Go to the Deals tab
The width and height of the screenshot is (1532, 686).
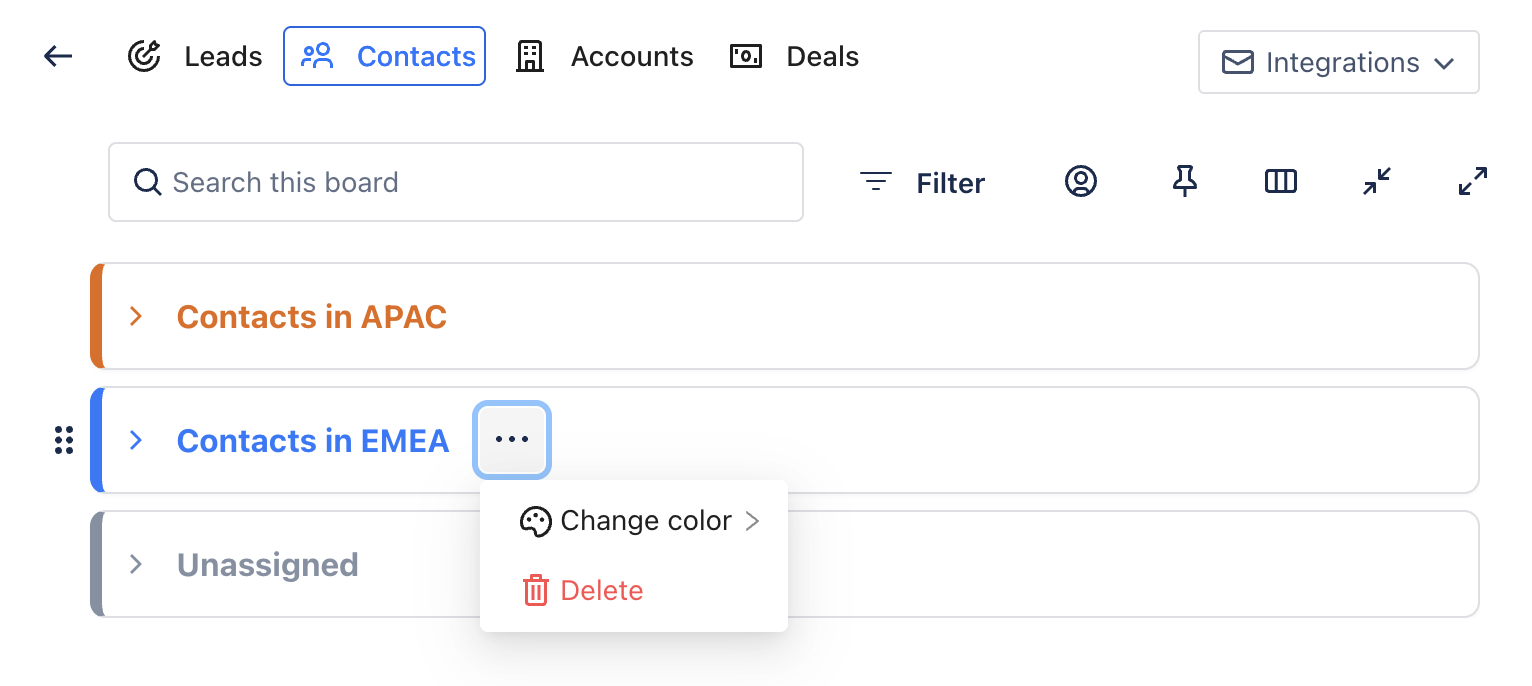(x=794, y=57)
